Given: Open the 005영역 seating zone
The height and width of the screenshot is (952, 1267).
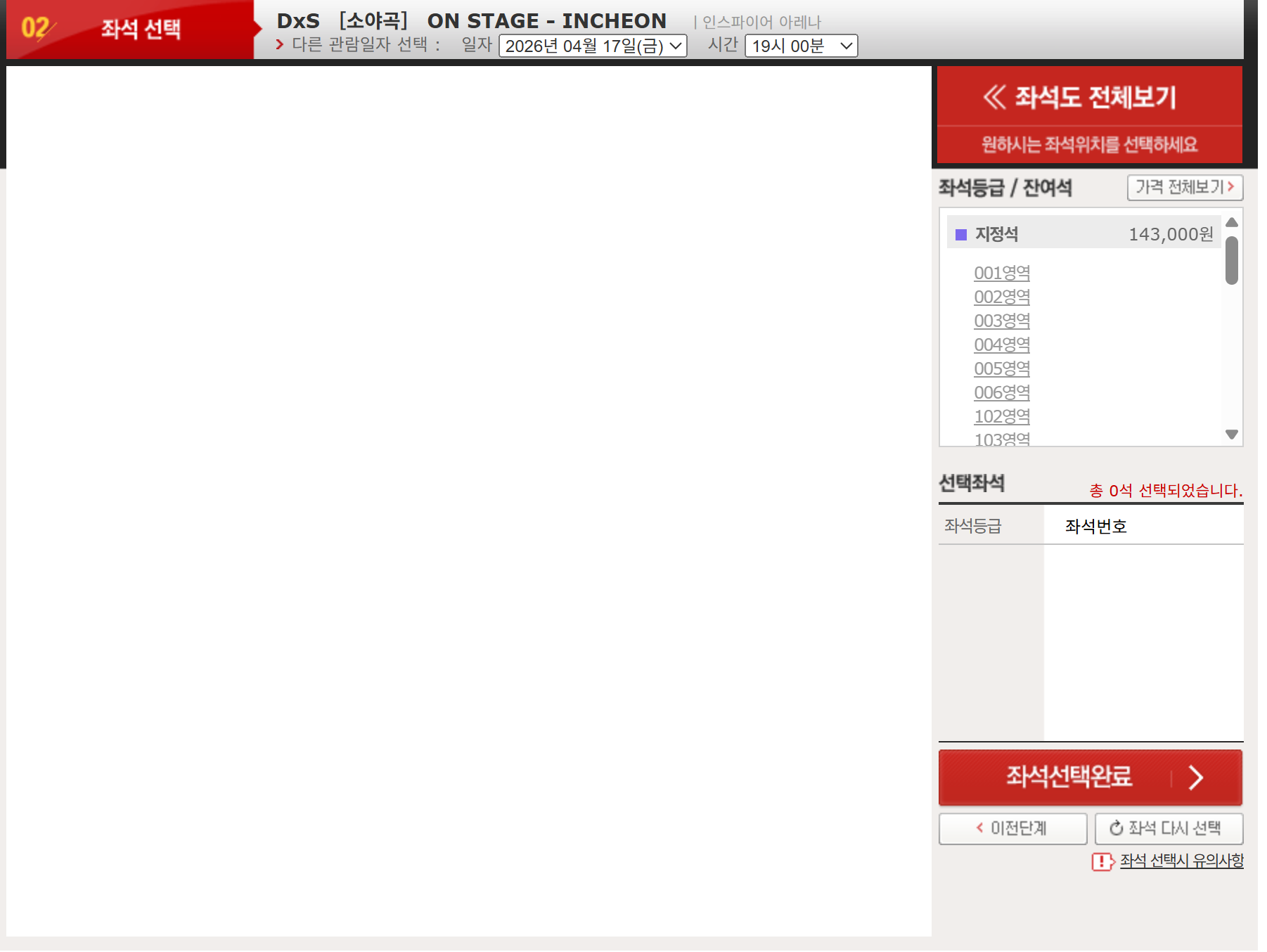Looking at the screenshot, I should point(1002,368).
